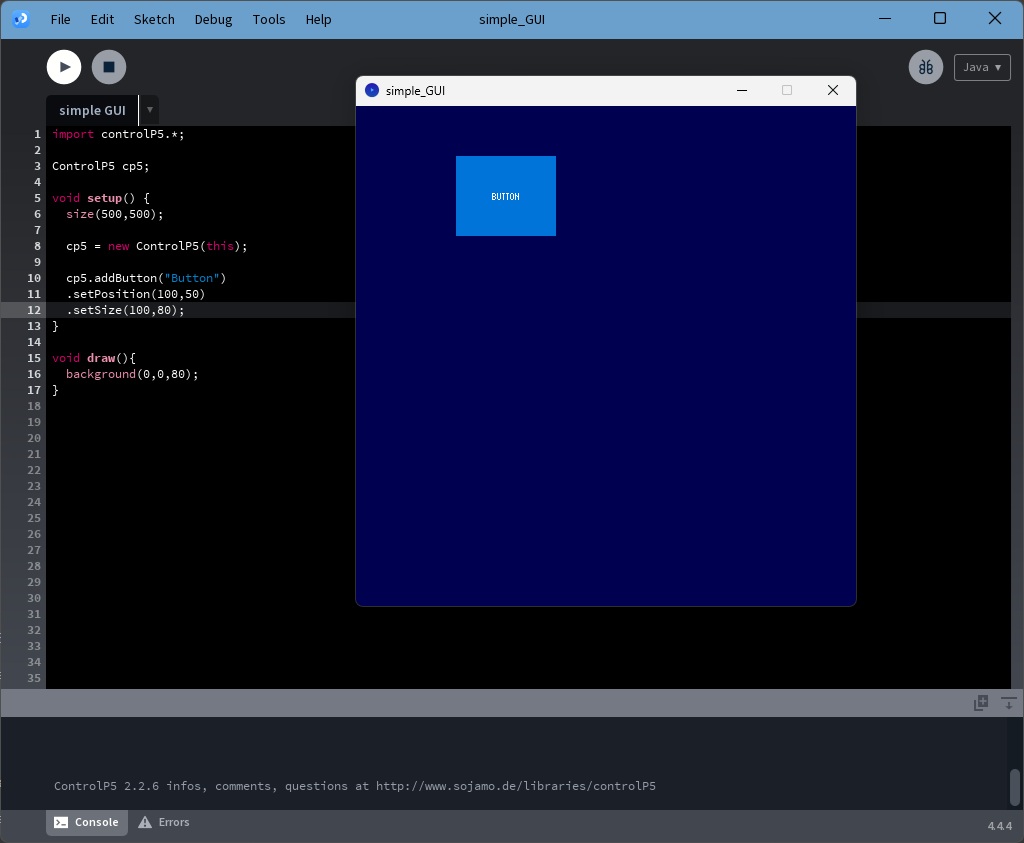Click the "import controlP5.*;" code line
The width and height of the screenshot is (1024, 843).
click(x=118, y=134)
